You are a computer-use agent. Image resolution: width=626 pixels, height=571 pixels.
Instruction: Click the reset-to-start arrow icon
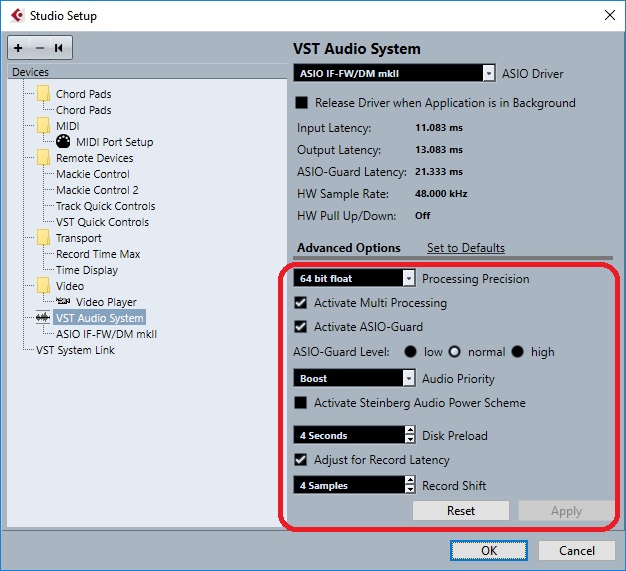59,48
